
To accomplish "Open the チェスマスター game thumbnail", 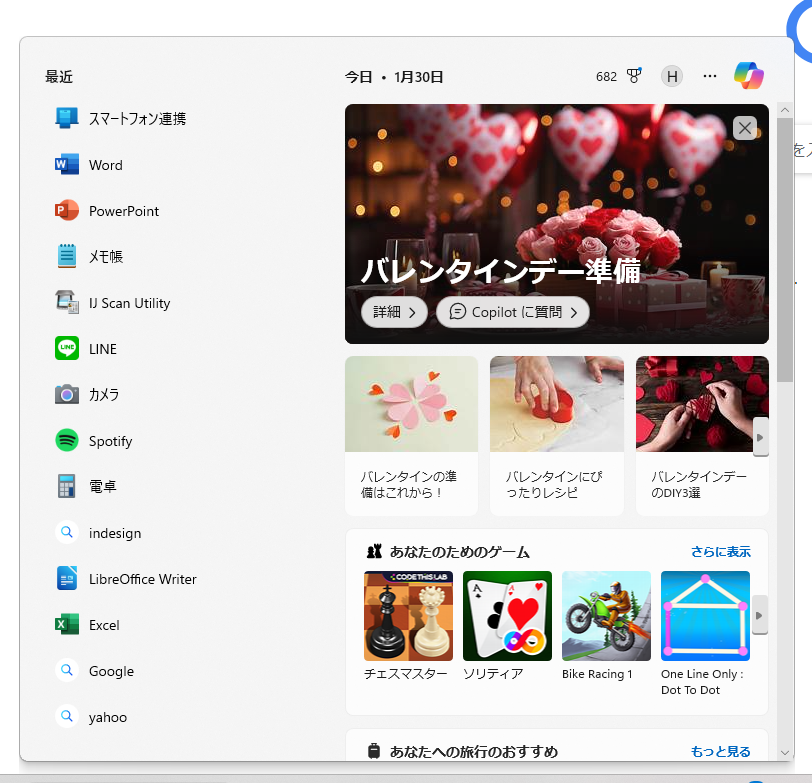I will 408,616.
